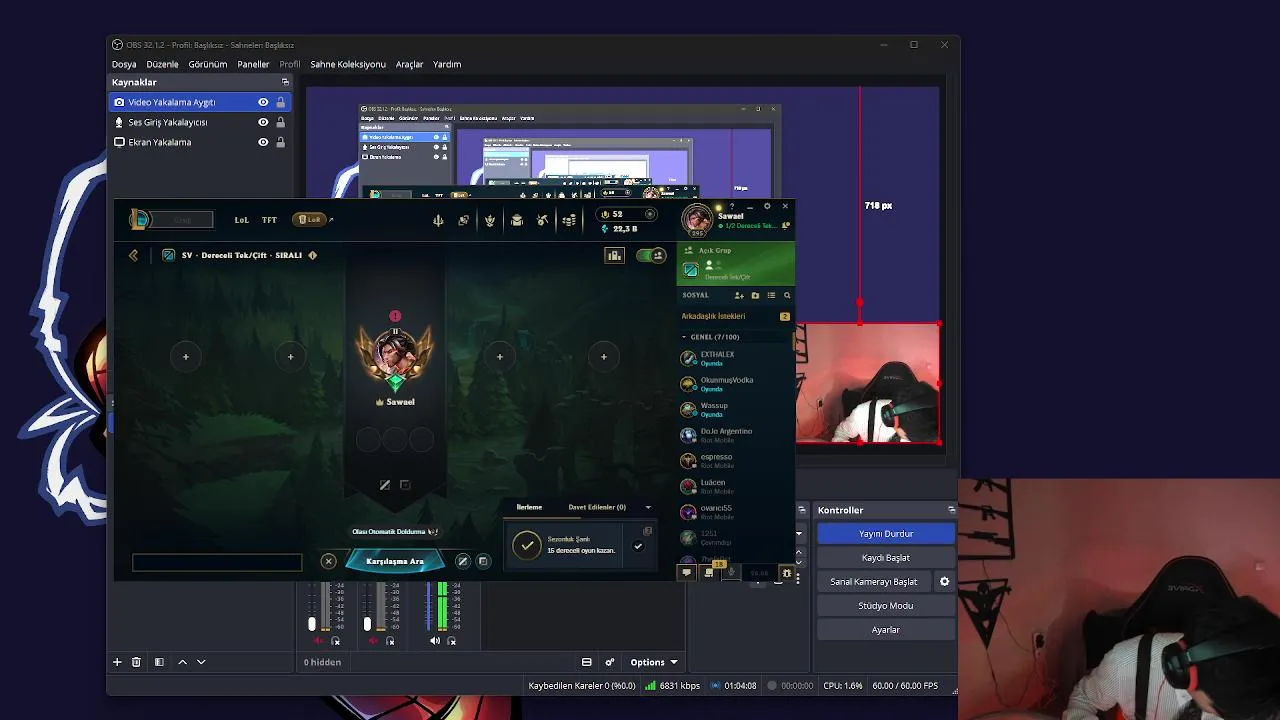The height and width of the screenshot is (720, 1280).
Task: Search friends with magnifier icon
Action: 787,296
